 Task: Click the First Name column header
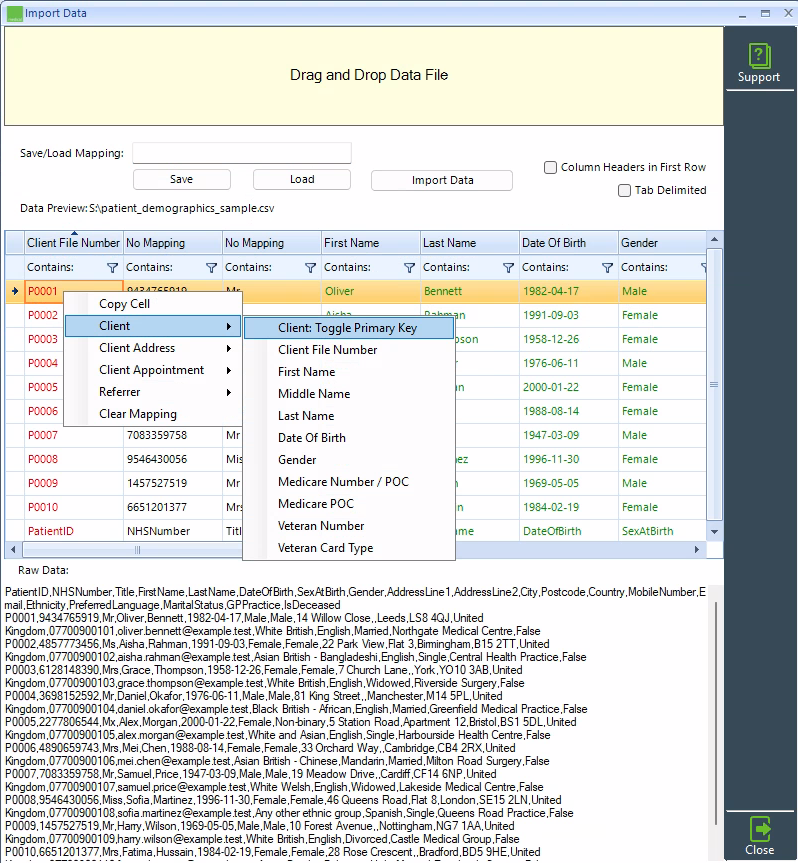[x=370, y=243]
